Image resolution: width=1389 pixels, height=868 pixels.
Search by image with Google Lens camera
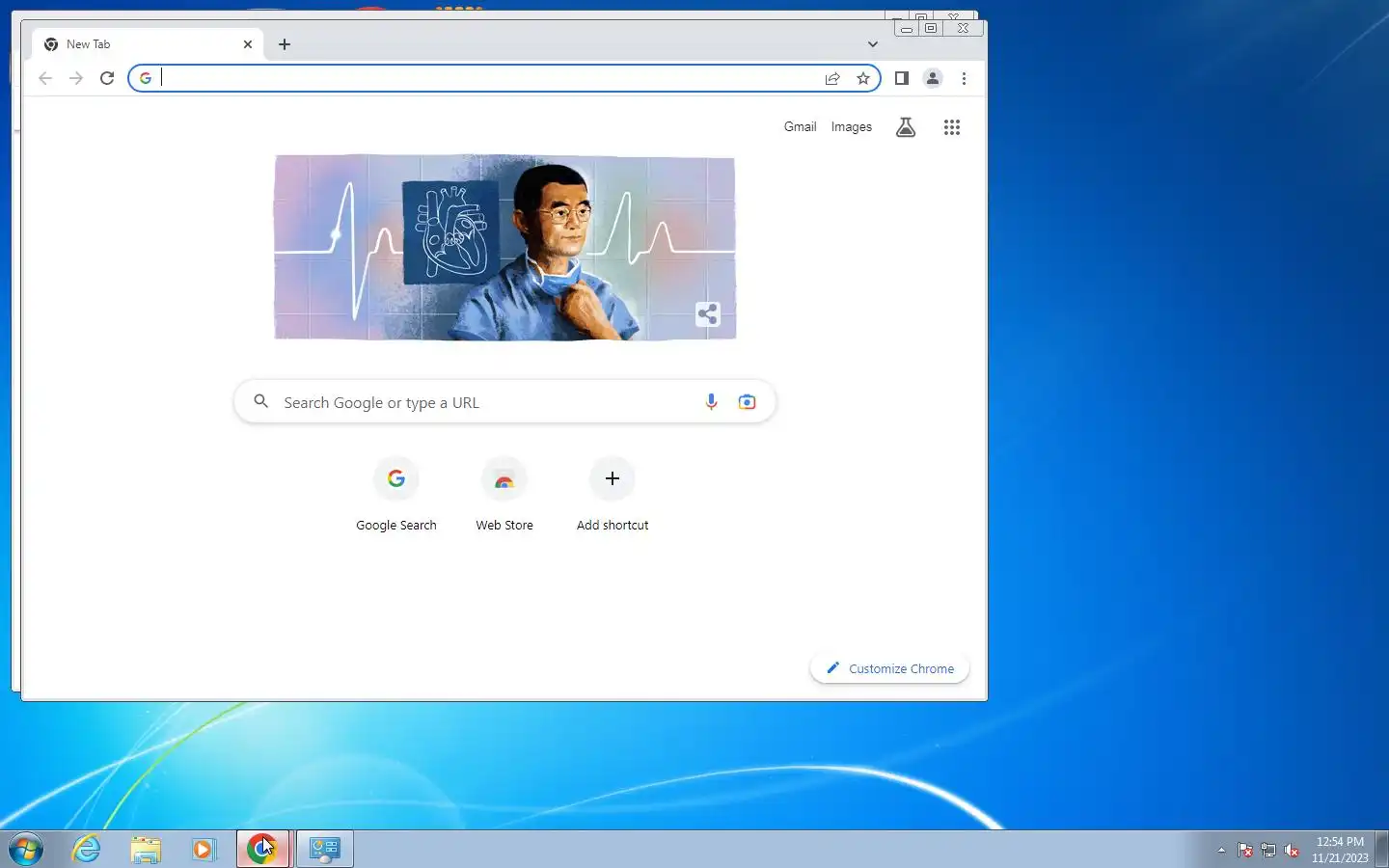click(x=747, y=401)
